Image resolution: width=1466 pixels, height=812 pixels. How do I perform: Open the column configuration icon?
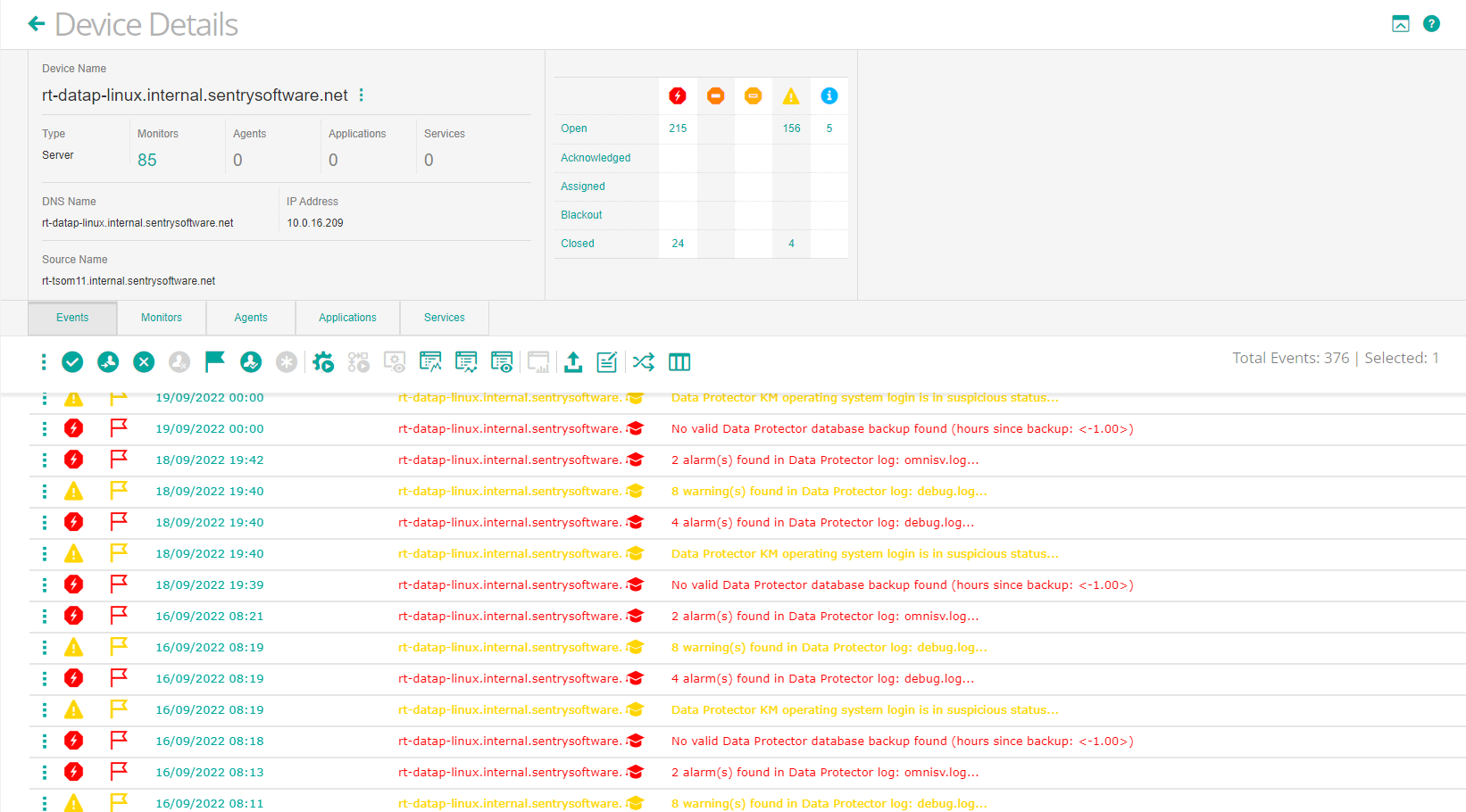679,362
